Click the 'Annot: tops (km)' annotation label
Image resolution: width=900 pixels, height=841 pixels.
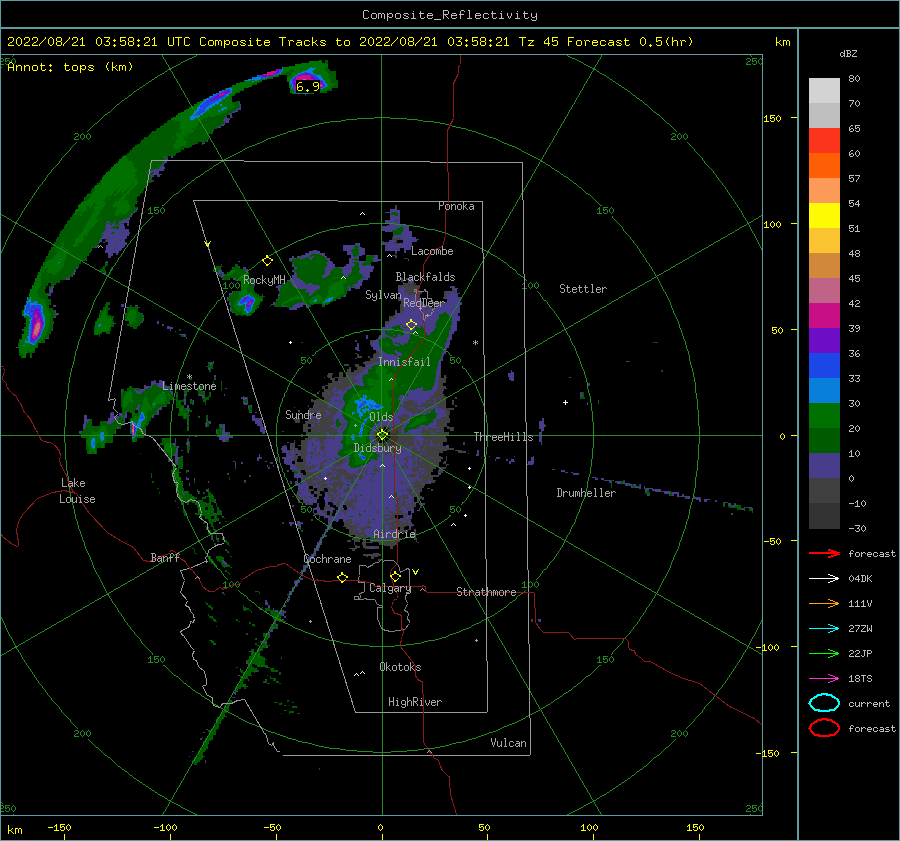pos(70,67)
